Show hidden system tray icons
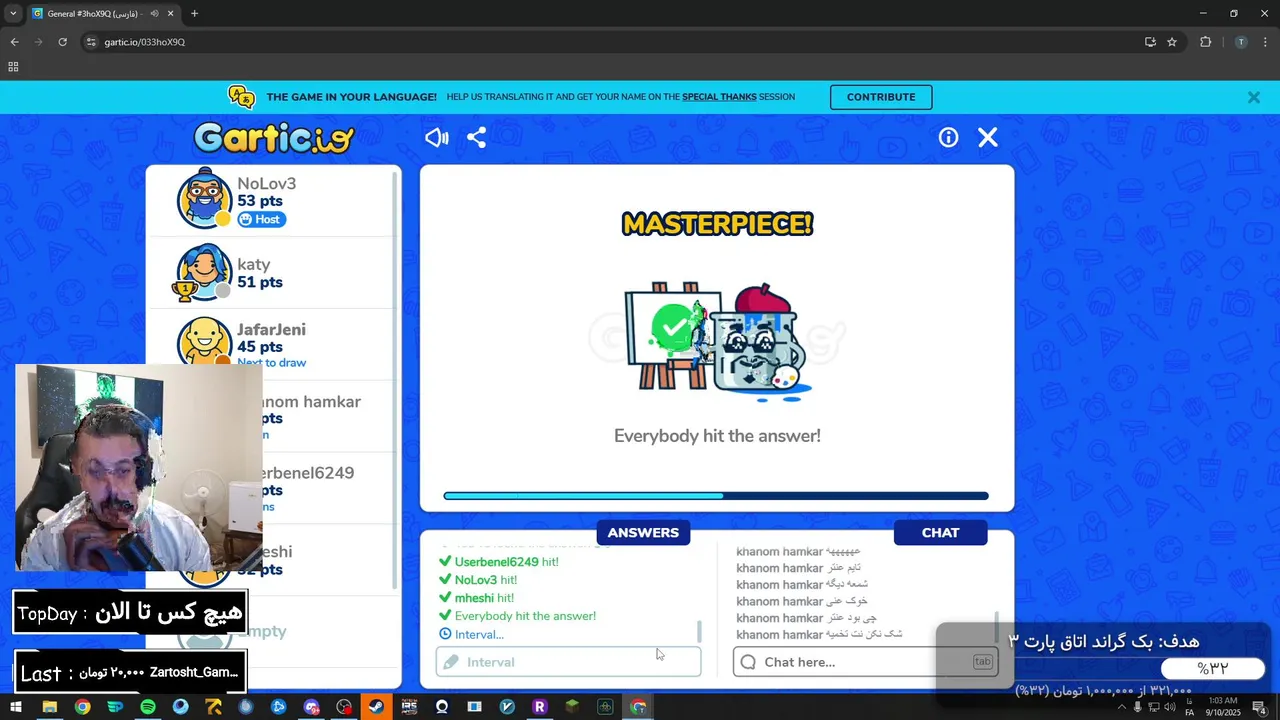Viewport: 1280px width, 720px height. point(1121,707)
